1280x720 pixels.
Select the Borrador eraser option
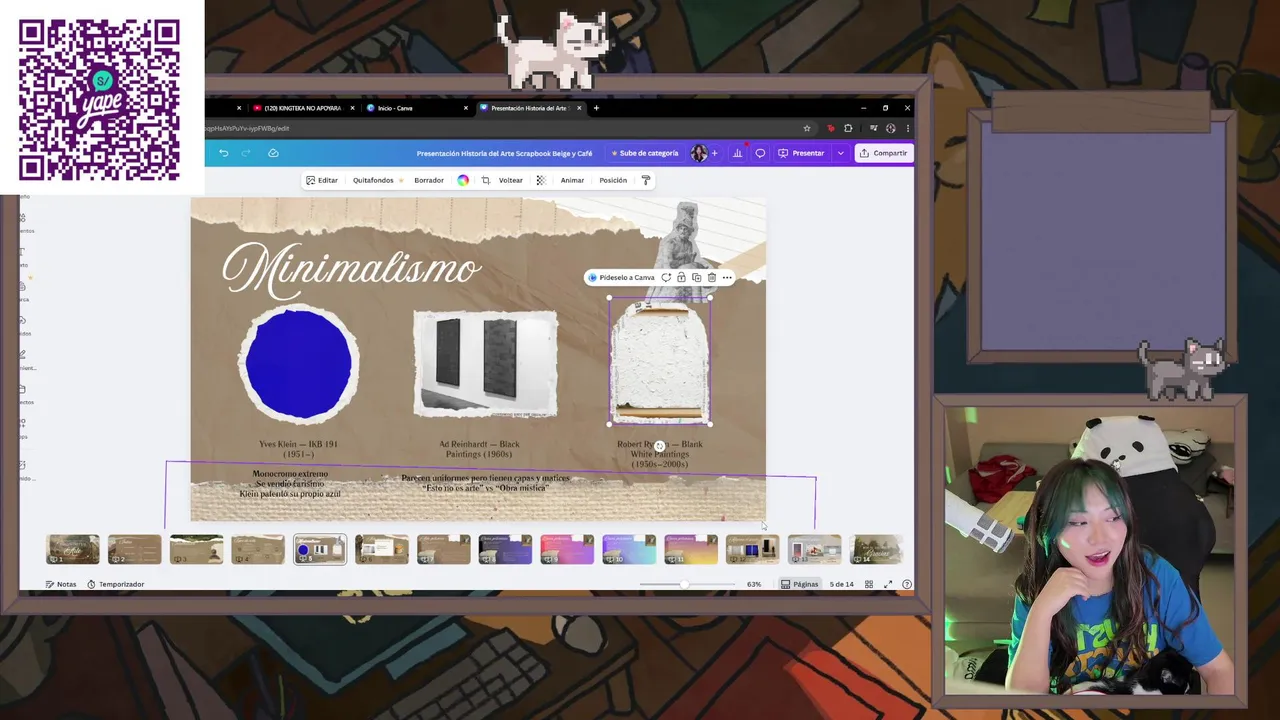pyautogui.click(x=429, y=180)
